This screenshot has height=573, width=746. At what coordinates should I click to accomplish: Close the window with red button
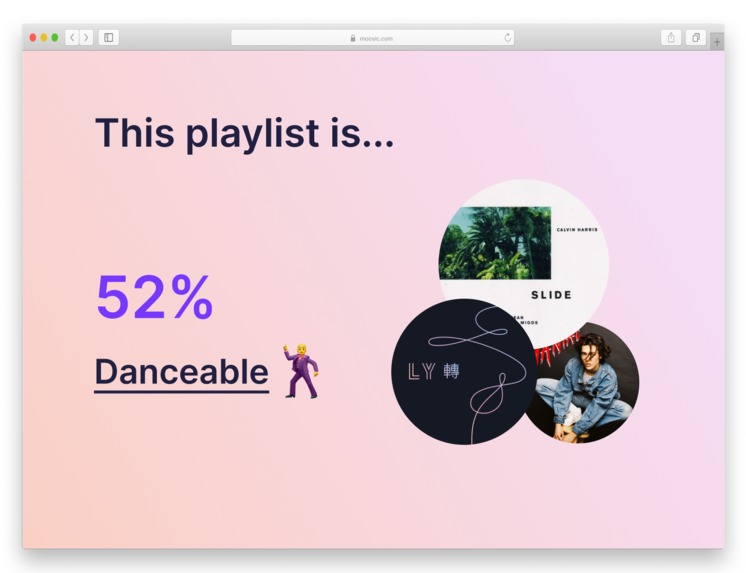coord(33,38)
